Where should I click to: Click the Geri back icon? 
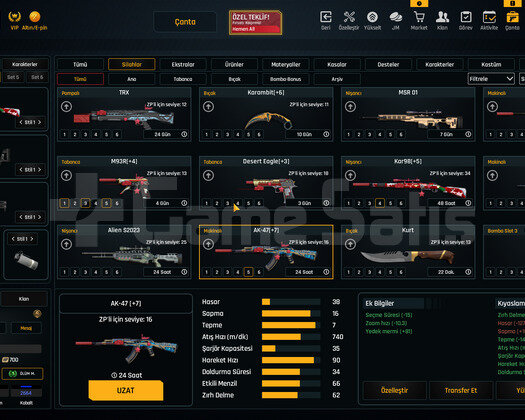pyautogui.click(x=326, y=17)
